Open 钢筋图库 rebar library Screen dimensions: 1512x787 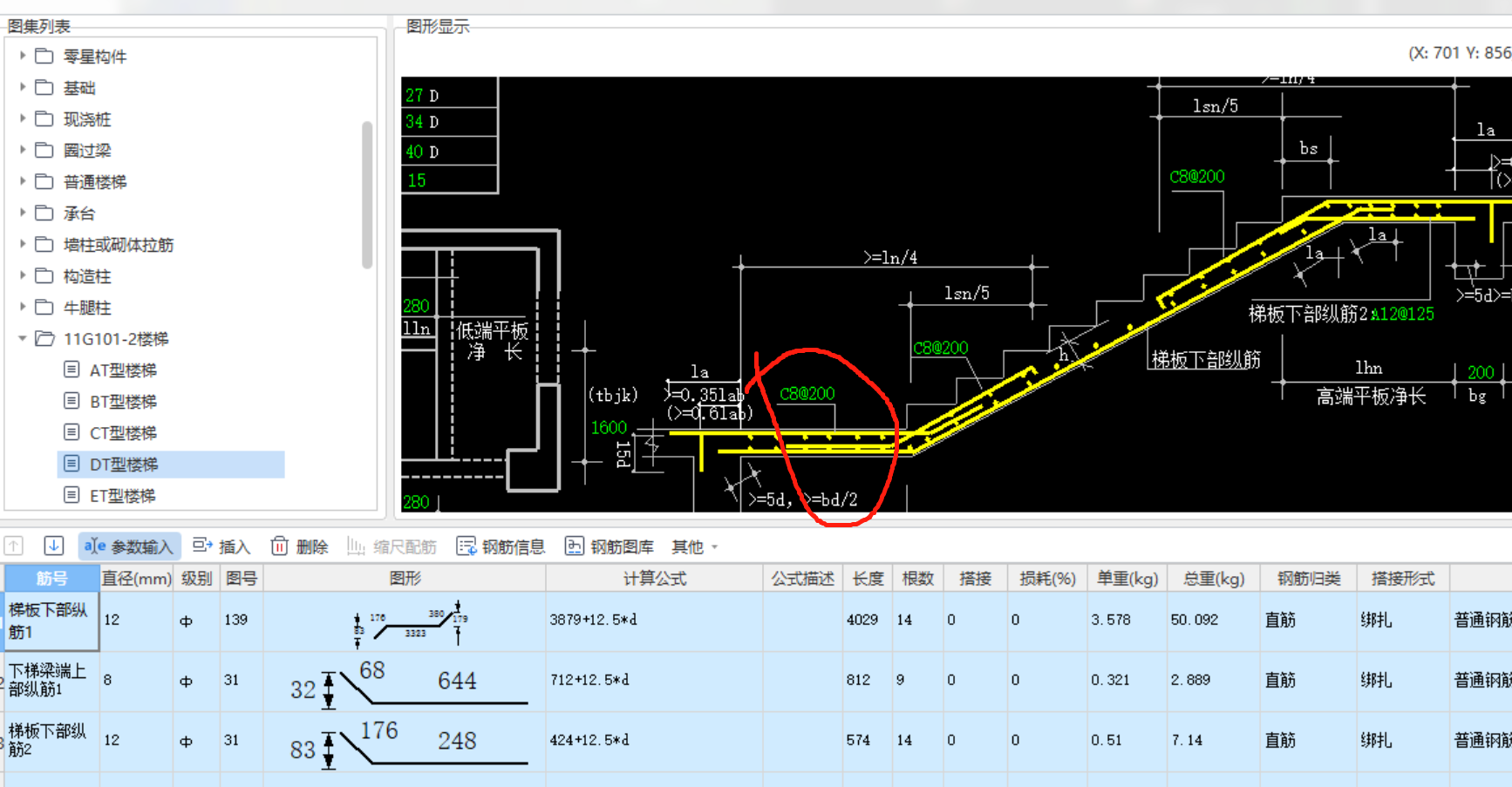(609, 546)
